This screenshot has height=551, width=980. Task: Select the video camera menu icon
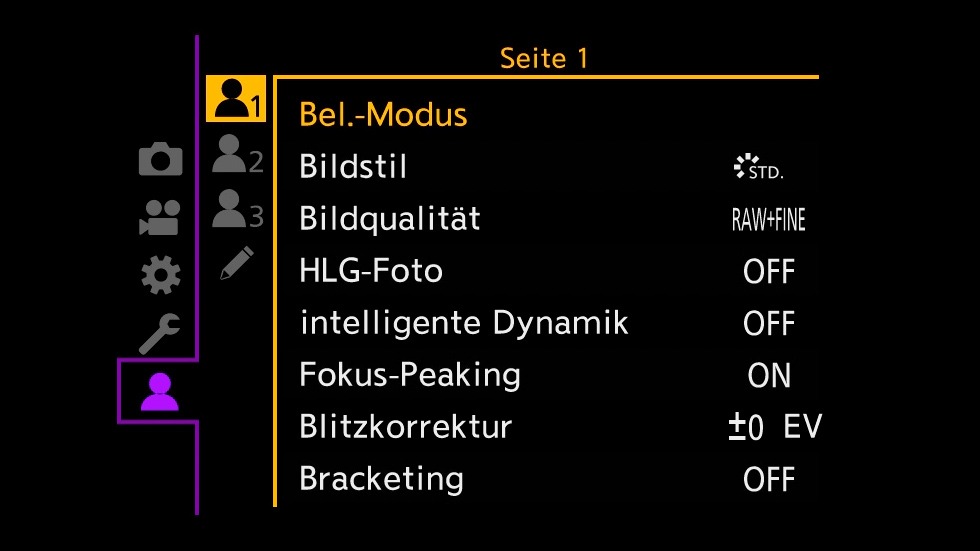pyautogui.click(x=160, y=217)
